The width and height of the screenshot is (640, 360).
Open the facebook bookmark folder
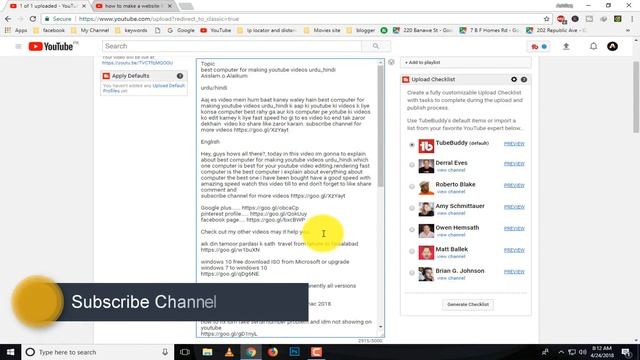(x=49, y=30)
